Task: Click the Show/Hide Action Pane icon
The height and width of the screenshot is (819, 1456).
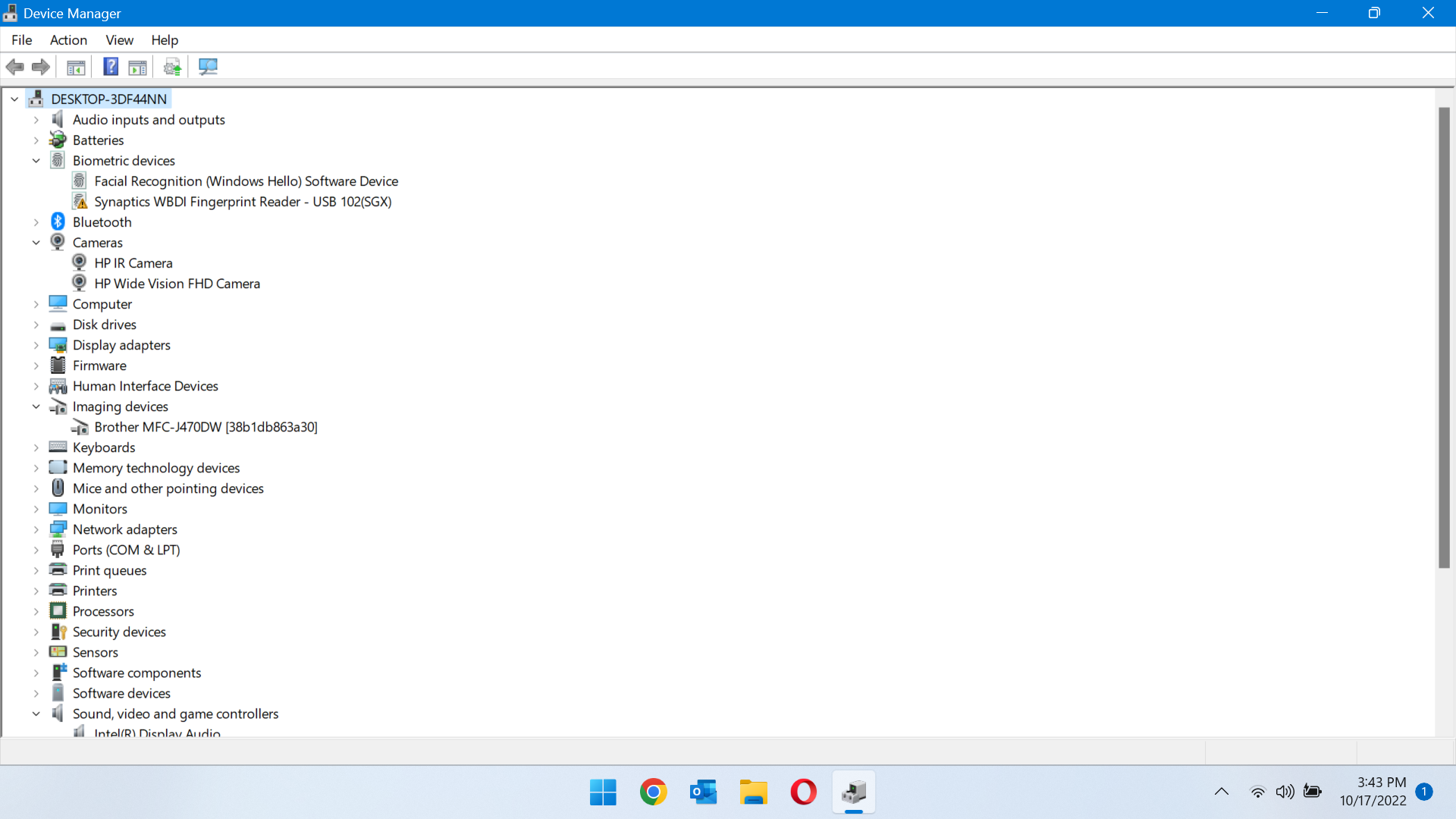Action: tap(137, 67)
